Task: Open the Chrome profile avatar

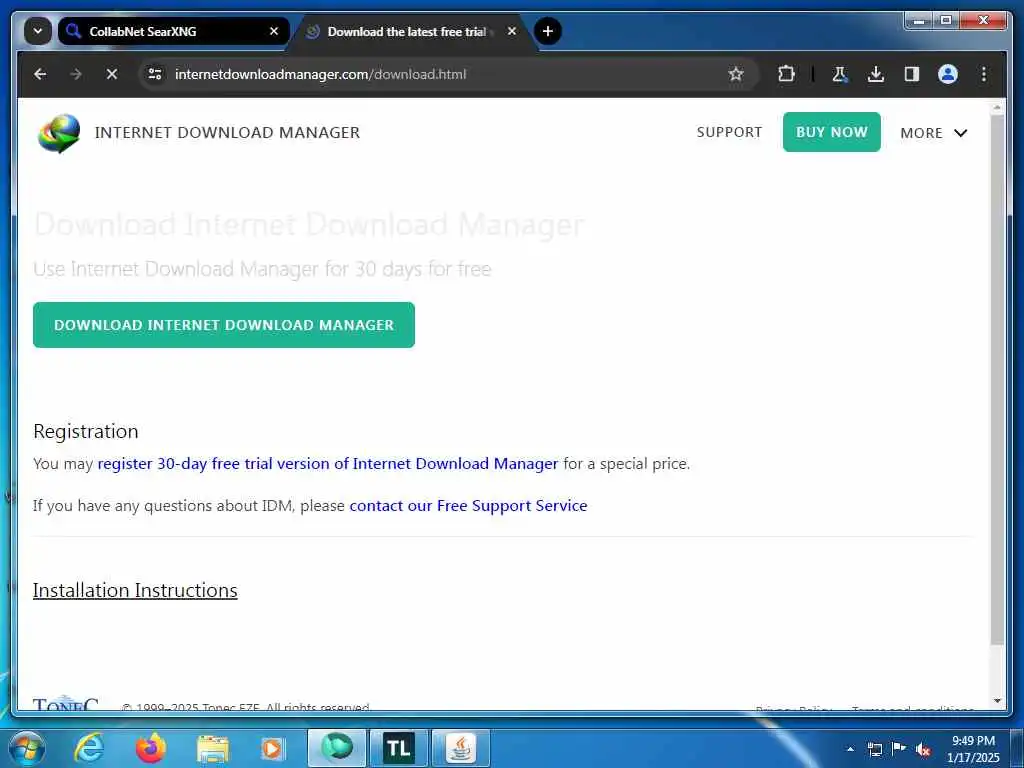Action: point(948,74)
